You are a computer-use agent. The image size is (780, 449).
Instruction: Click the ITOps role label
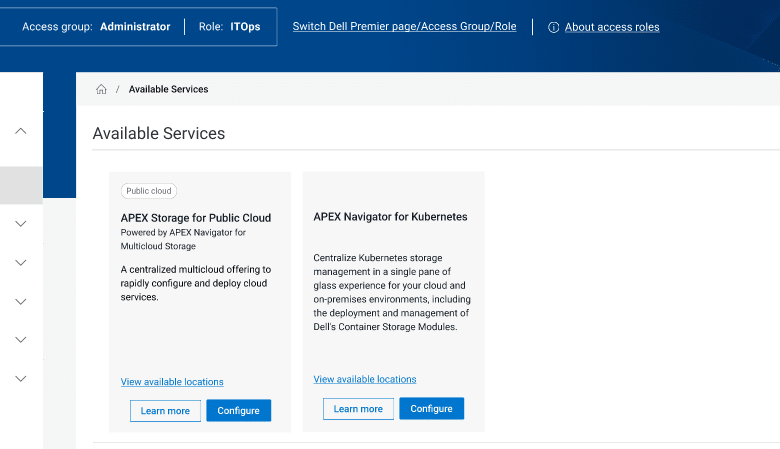245,26
